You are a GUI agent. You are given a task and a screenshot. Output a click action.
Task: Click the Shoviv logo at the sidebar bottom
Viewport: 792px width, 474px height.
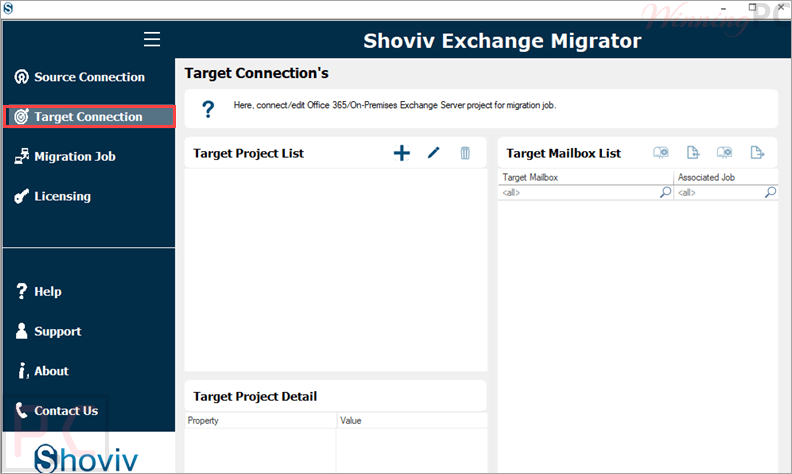86,458
